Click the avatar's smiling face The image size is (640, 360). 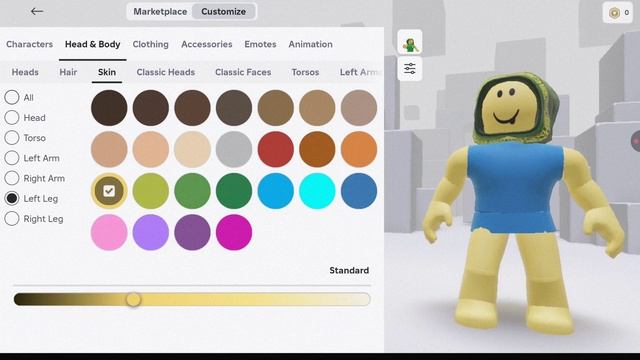509,107
